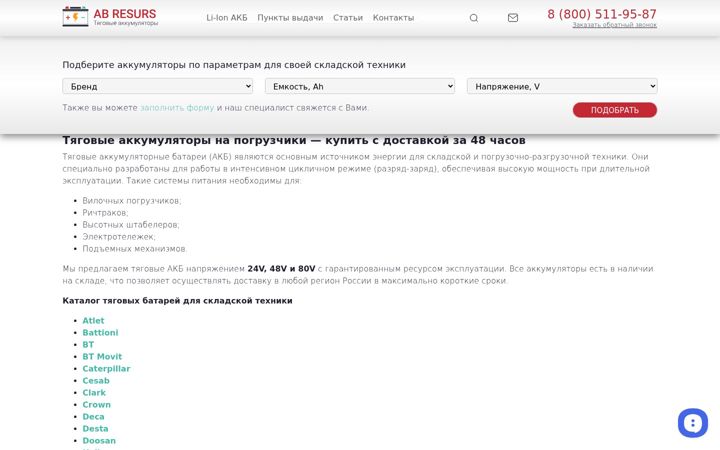Open the Контакты menu item
This screenshot has height=450, width=720.
click(x=394, y=17)
